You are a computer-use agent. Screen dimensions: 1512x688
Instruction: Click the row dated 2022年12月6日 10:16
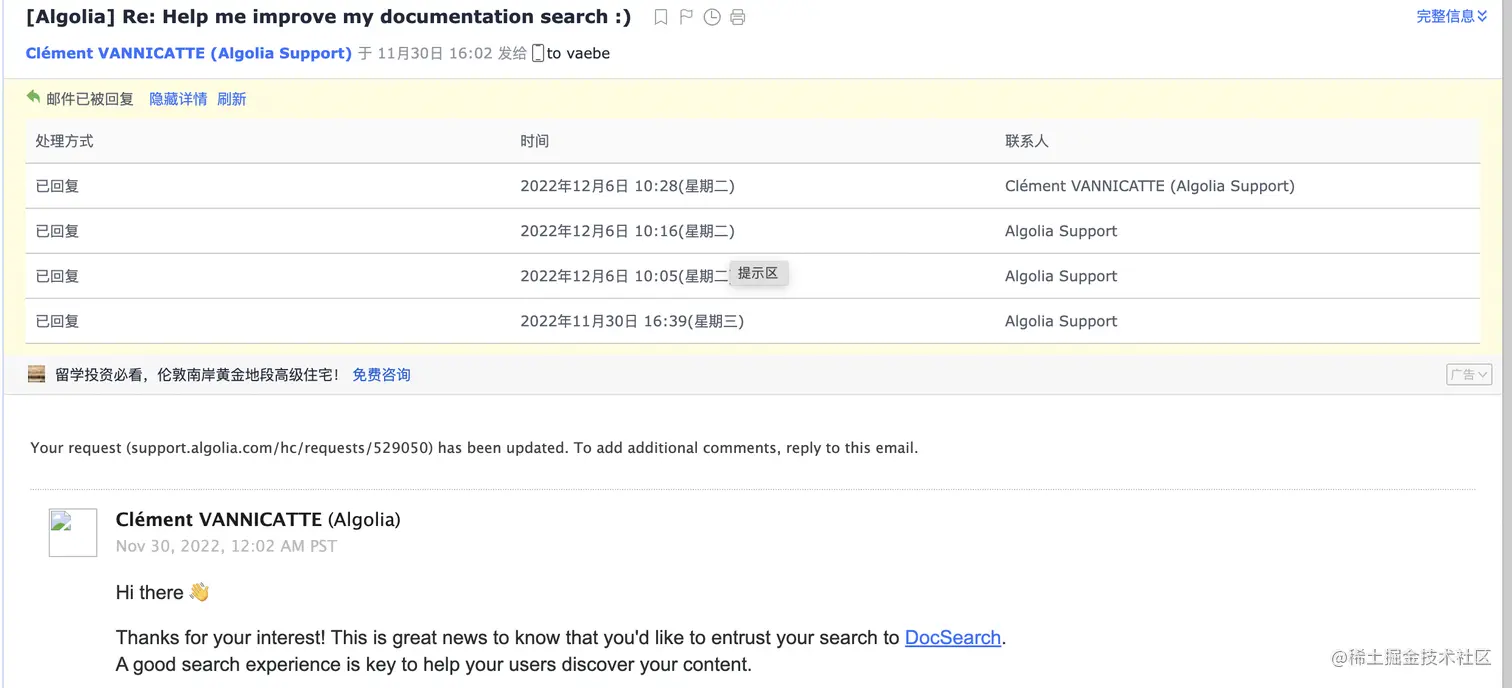pos(752,231)
